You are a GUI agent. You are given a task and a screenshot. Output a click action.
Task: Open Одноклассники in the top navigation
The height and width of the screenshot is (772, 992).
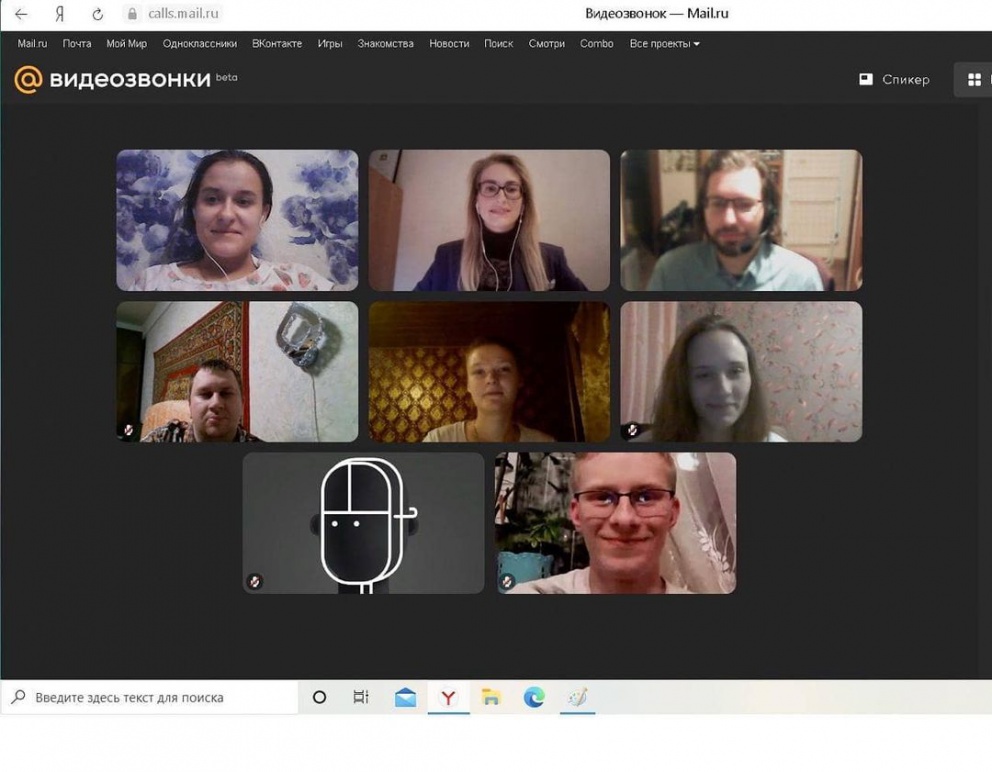tap(199, 44)
